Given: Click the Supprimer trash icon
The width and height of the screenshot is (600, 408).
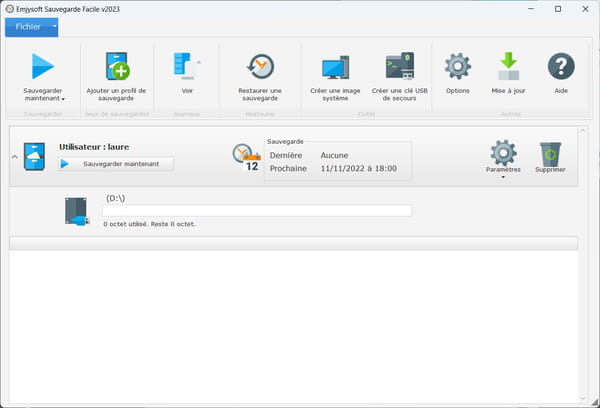Looking at the screenshot, I should point(550,154).
